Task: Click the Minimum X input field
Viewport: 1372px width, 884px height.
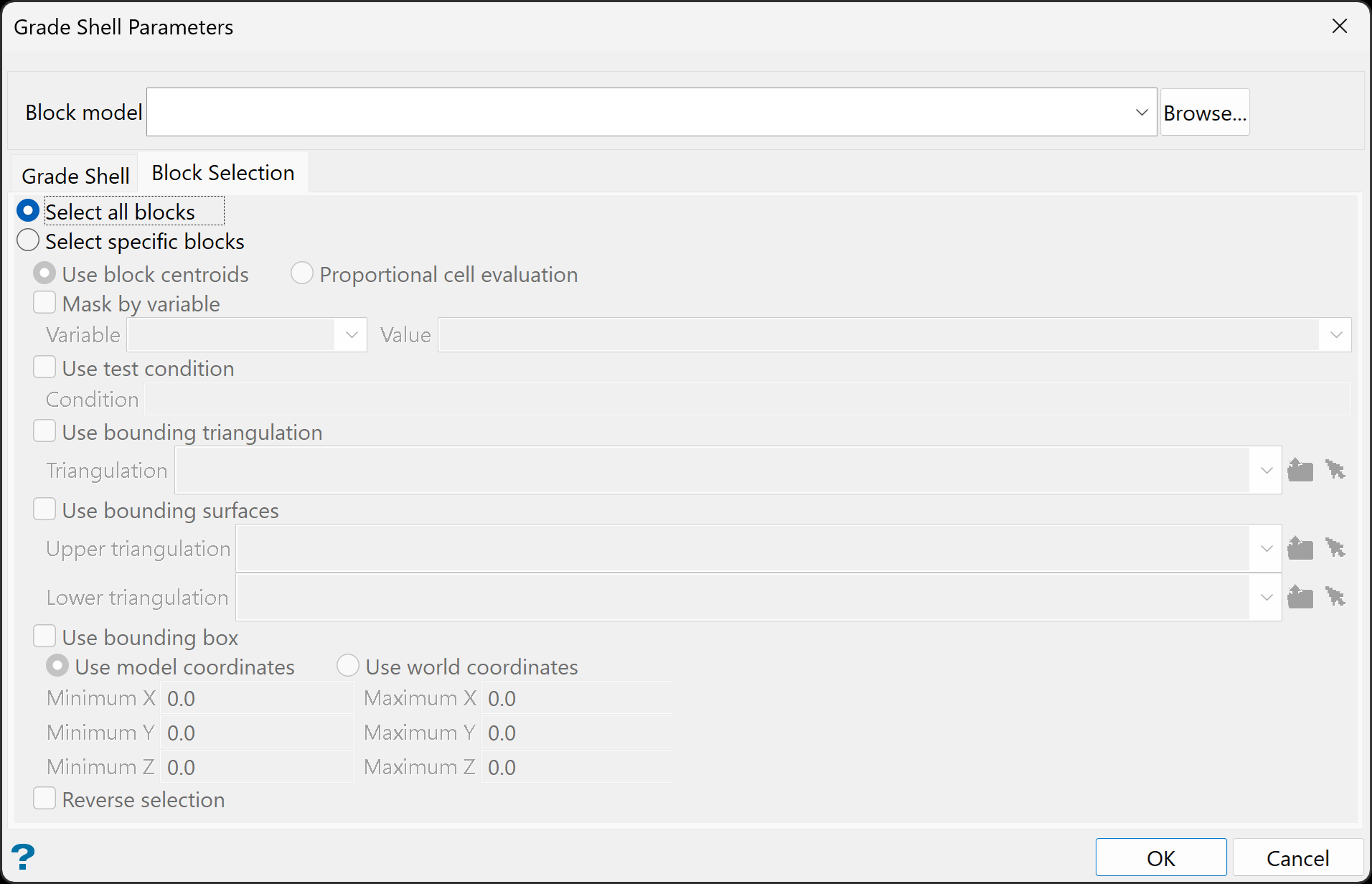Action: [257, 698]
